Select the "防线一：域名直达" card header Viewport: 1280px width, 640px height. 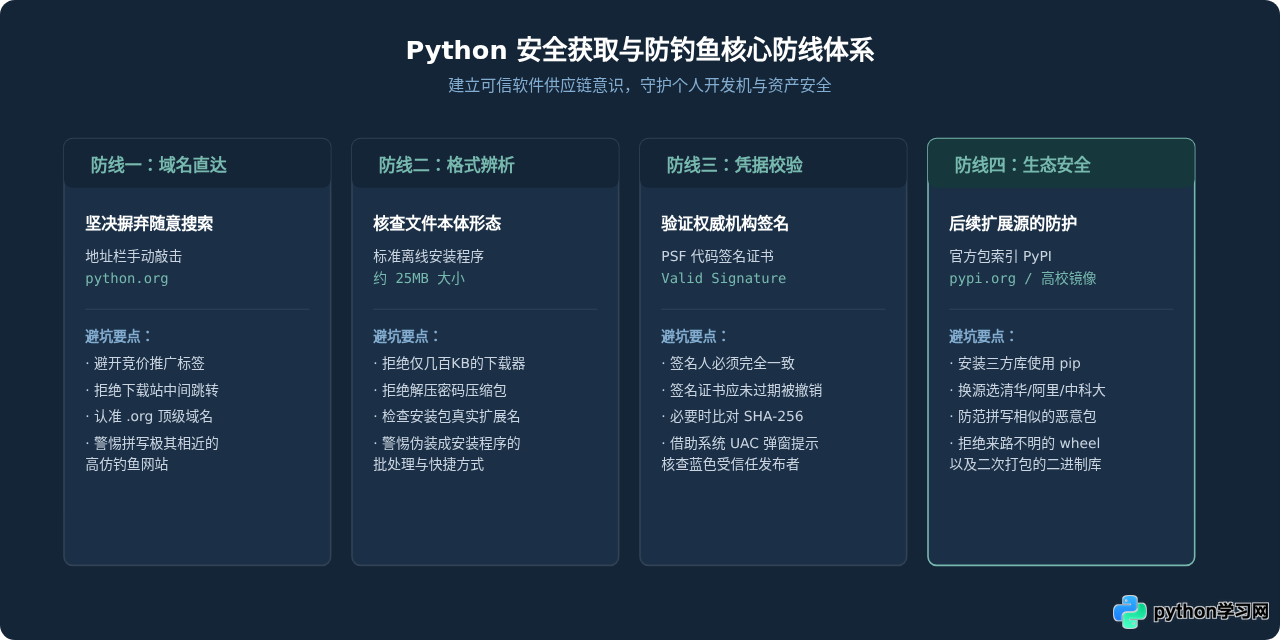tap(197, 164)
